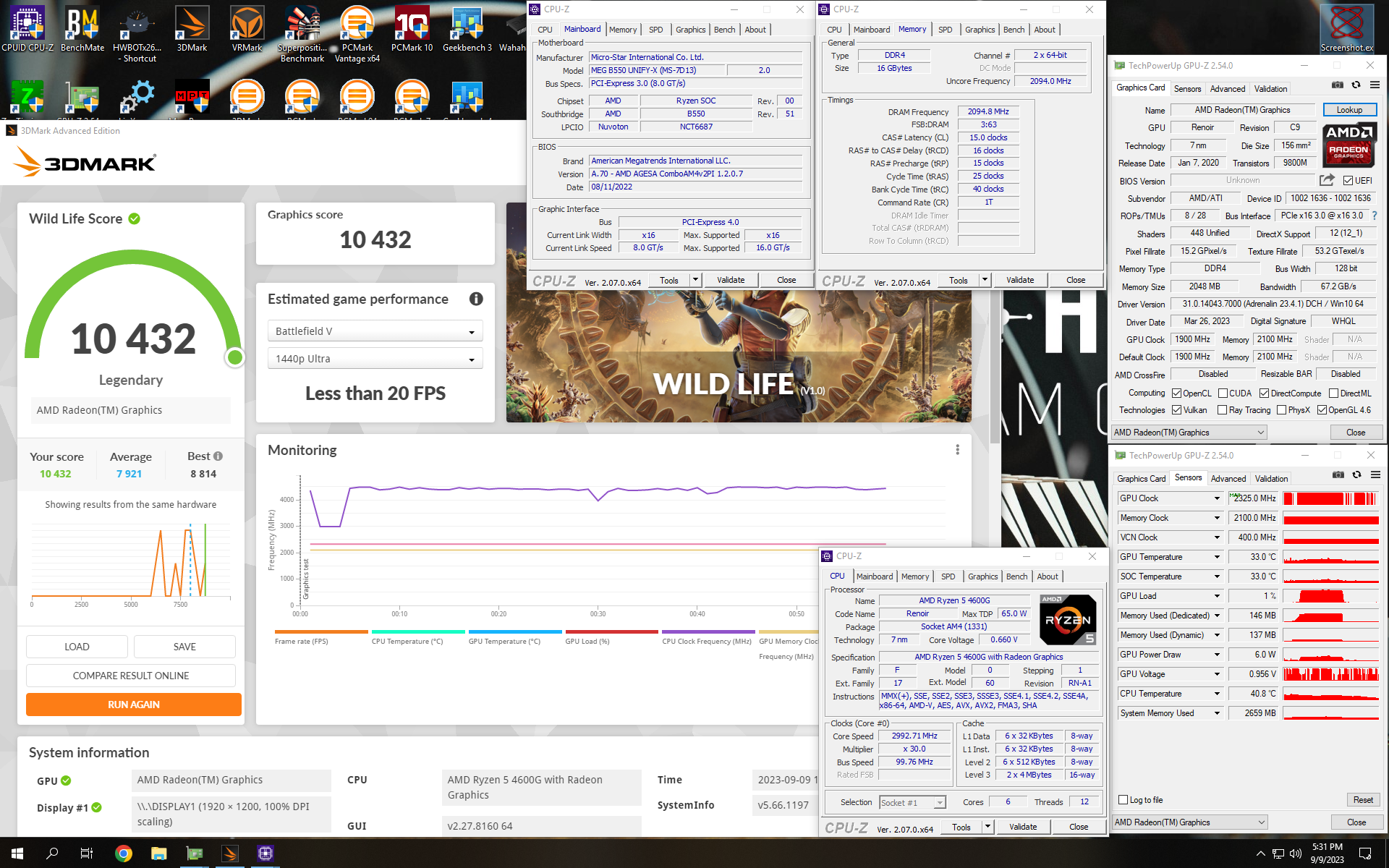Open Bench tab in bottom CPU-Z window

click(x=1016, y=576)
